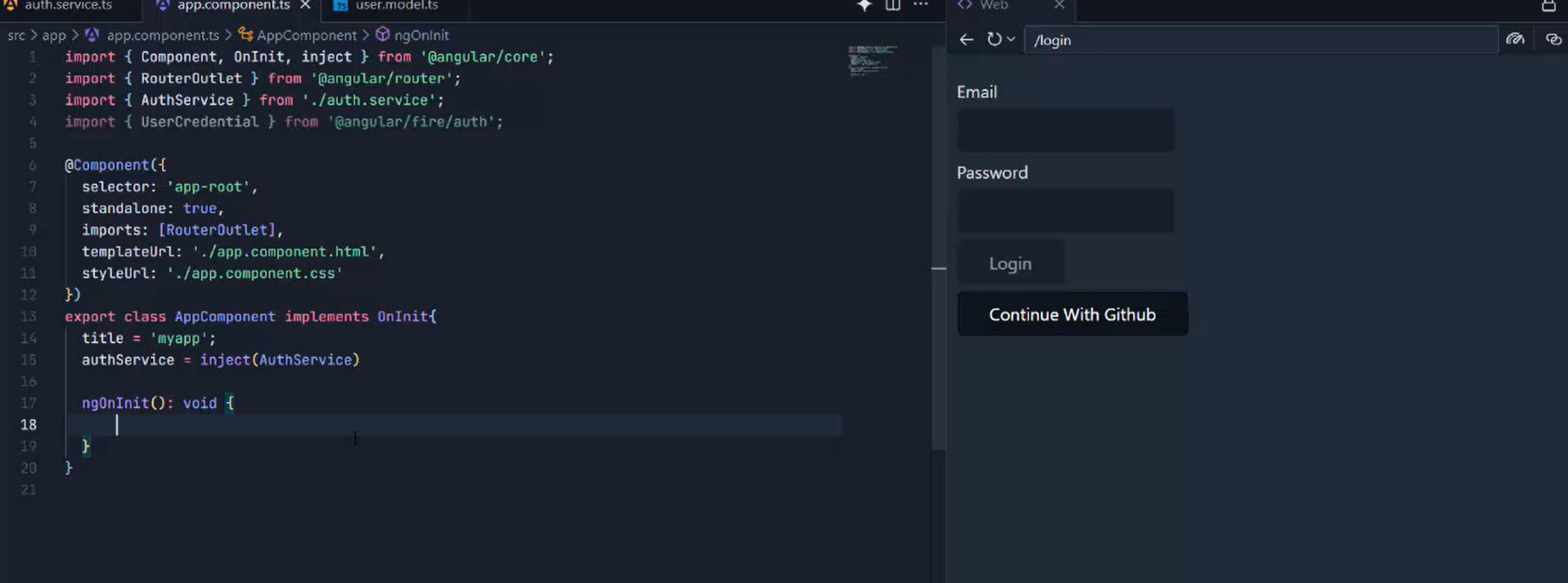Click line number 13 in the gutter
The height and width of the screenshot is (583, 1568).
coord(29,316)
